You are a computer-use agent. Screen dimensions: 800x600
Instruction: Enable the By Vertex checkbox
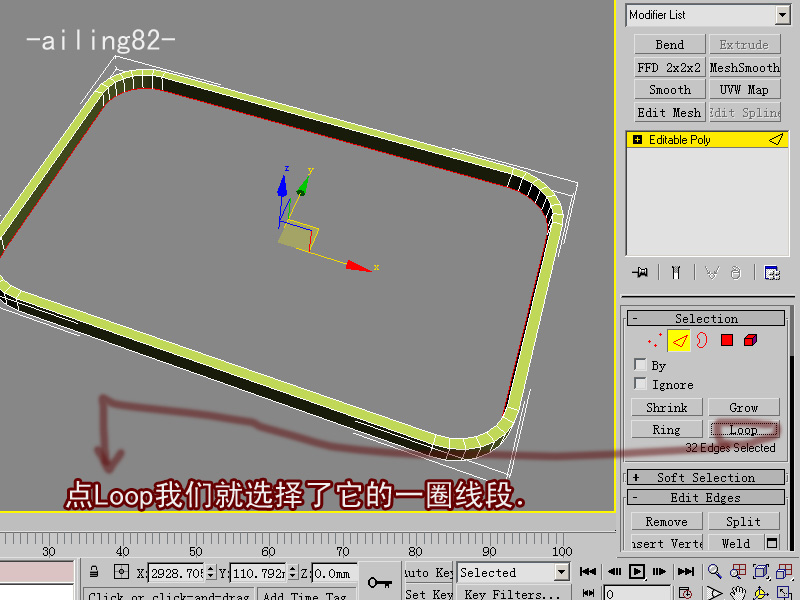[640, 366]
